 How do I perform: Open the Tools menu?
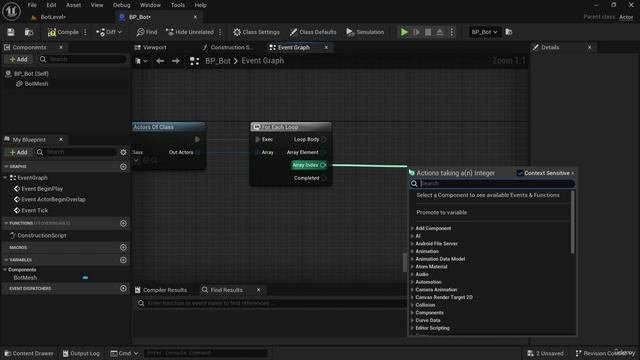tap(178, 5)
